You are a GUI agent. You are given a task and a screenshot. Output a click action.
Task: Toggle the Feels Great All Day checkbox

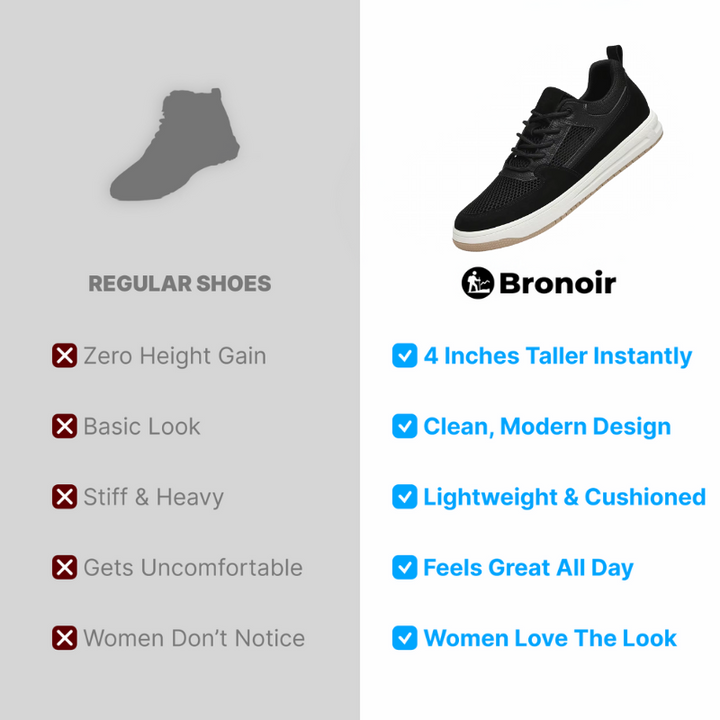point(405,567)
